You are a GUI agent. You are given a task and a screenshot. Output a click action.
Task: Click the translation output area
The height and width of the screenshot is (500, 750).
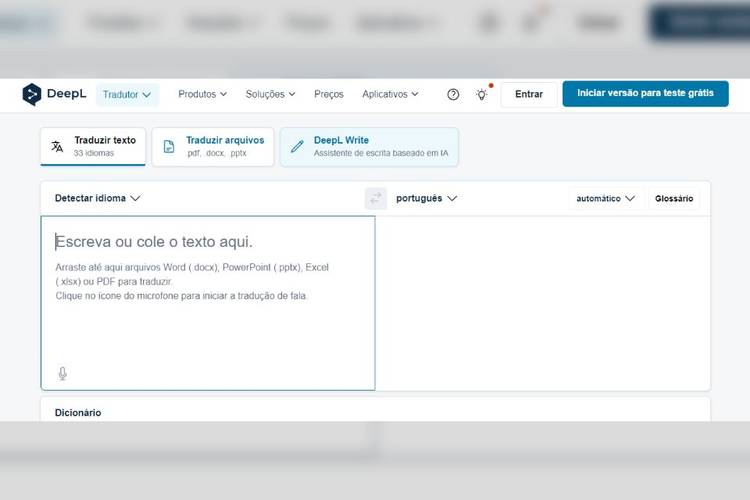[542, 303]
